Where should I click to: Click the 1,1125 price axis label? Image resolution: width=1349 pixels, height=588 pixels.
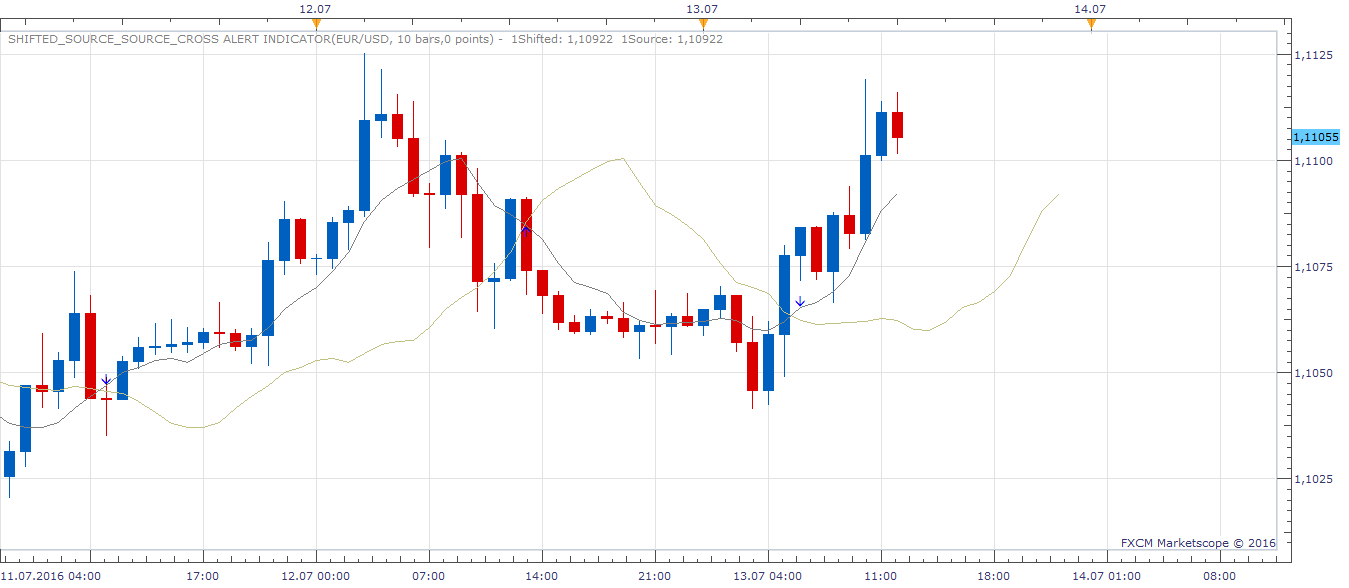click(x=1313, y=55)
